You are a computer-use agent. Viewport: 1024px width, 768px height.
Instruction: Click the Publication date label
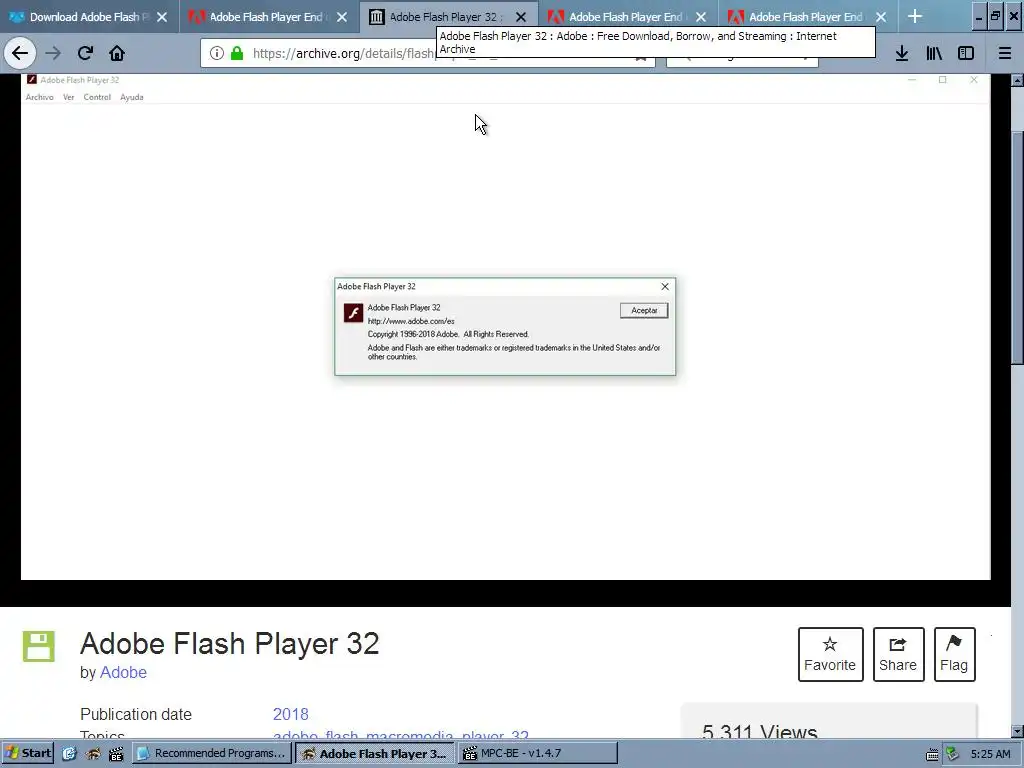tap(136, 714)
